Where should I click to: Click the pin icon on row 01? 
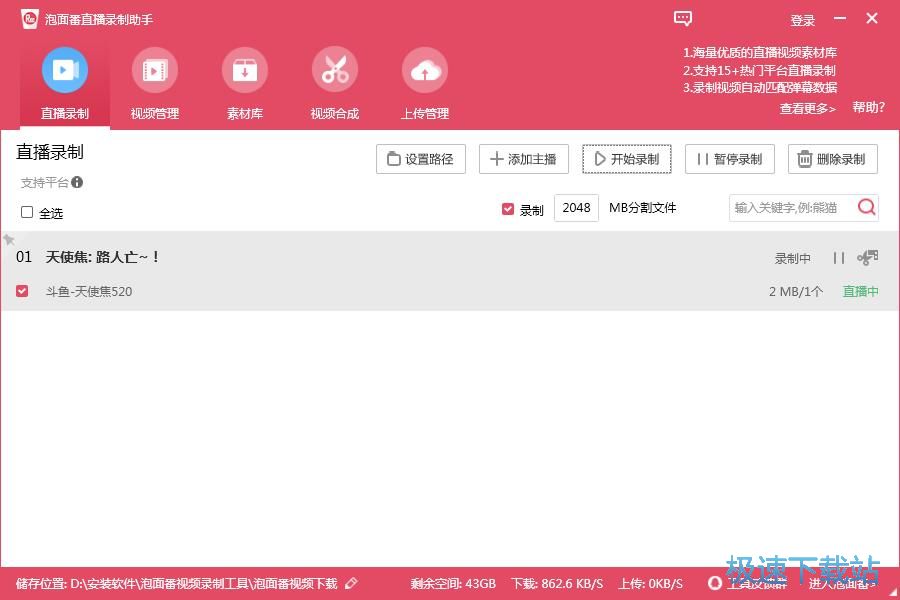coord(8,239)
